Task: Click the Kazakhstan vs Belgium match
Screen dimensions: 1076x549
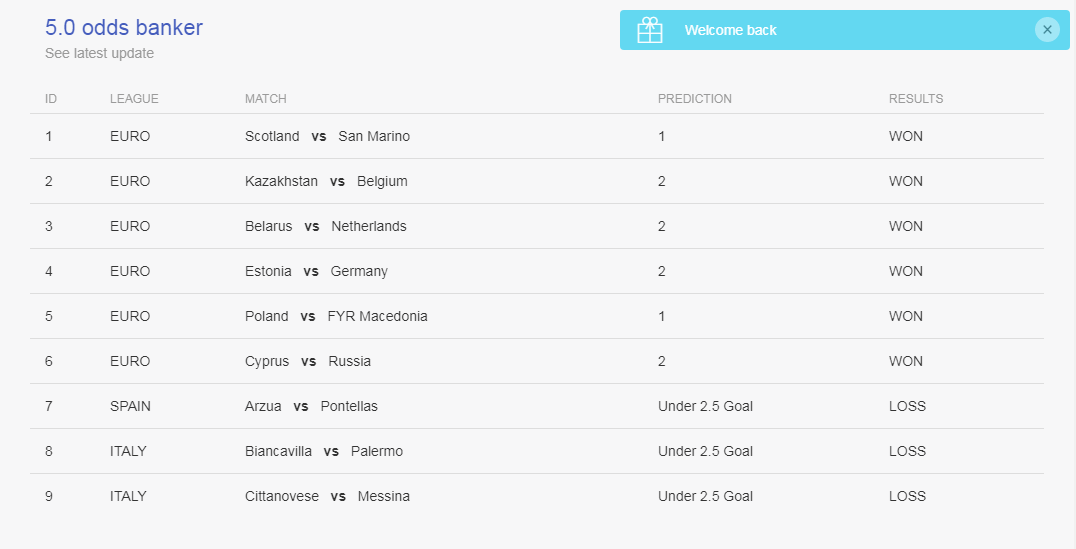Action: [x=326, y=181]
